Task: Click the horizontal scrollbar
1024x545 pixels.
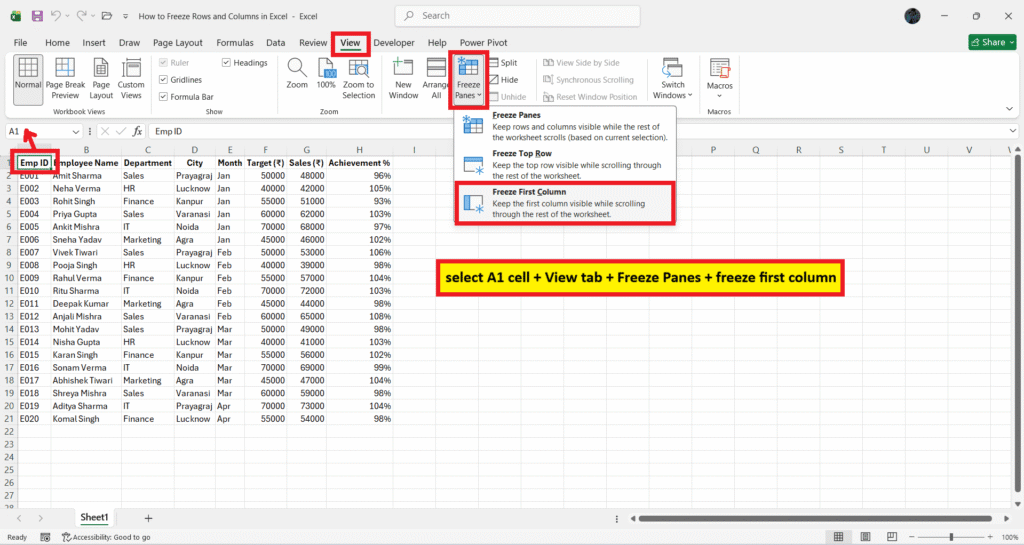Action: pyautogui.click(x=815, y=518)
